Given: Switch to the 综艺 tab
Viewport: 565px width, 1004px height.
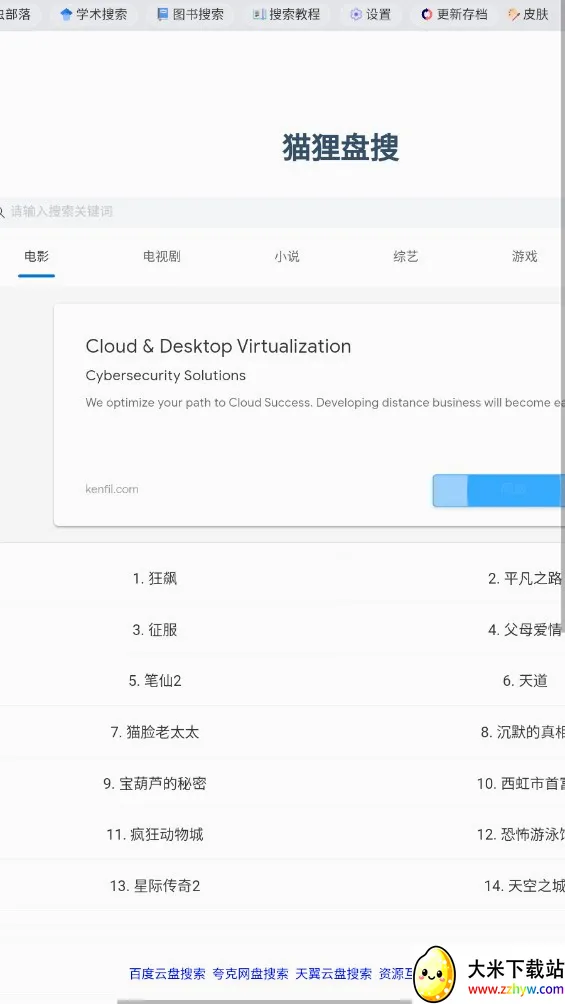Looking at the screenshot, I should [405, 257].
